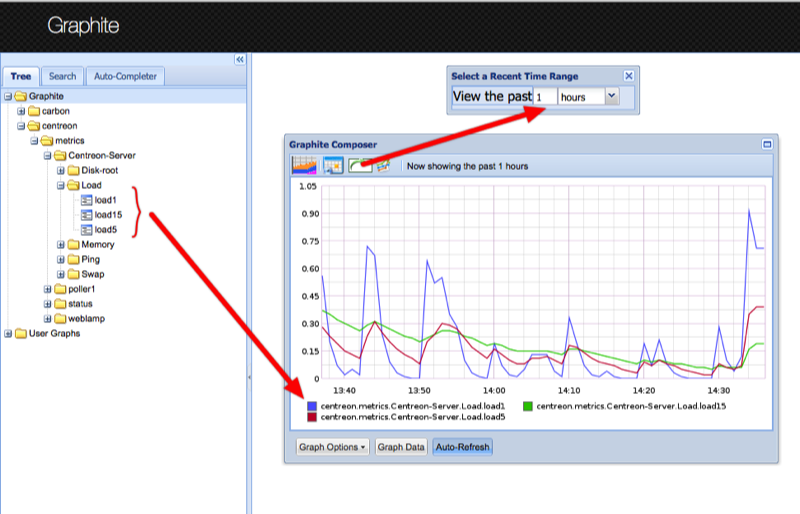Collapse the left panel with double-arrow icon

tap(239, 60)
